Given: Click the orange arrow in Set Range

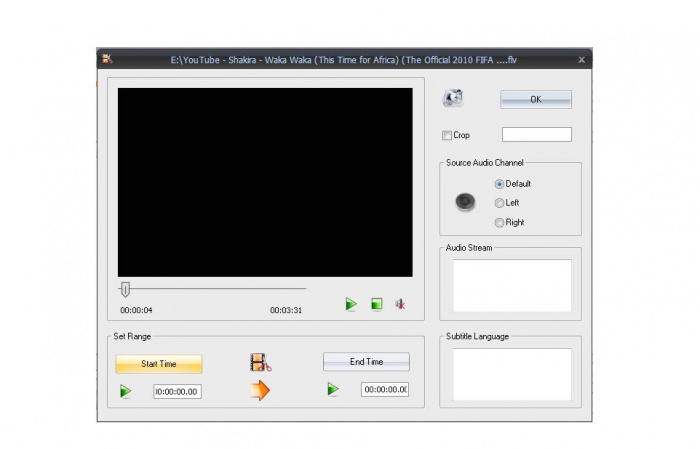Looking at the screenshot, I should pos(260,390).
